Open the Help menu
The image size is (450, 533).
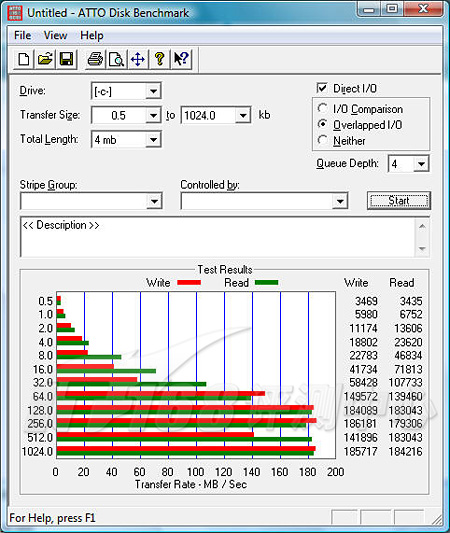(x=92, y=35)
